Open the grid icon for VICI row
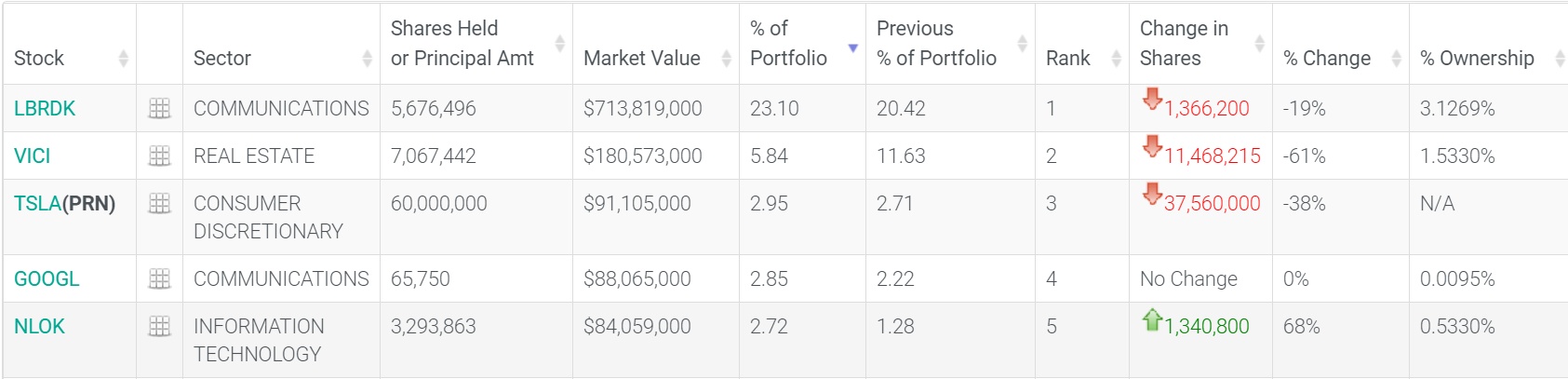Screen dimensions: 1568x379 [160, 156]
